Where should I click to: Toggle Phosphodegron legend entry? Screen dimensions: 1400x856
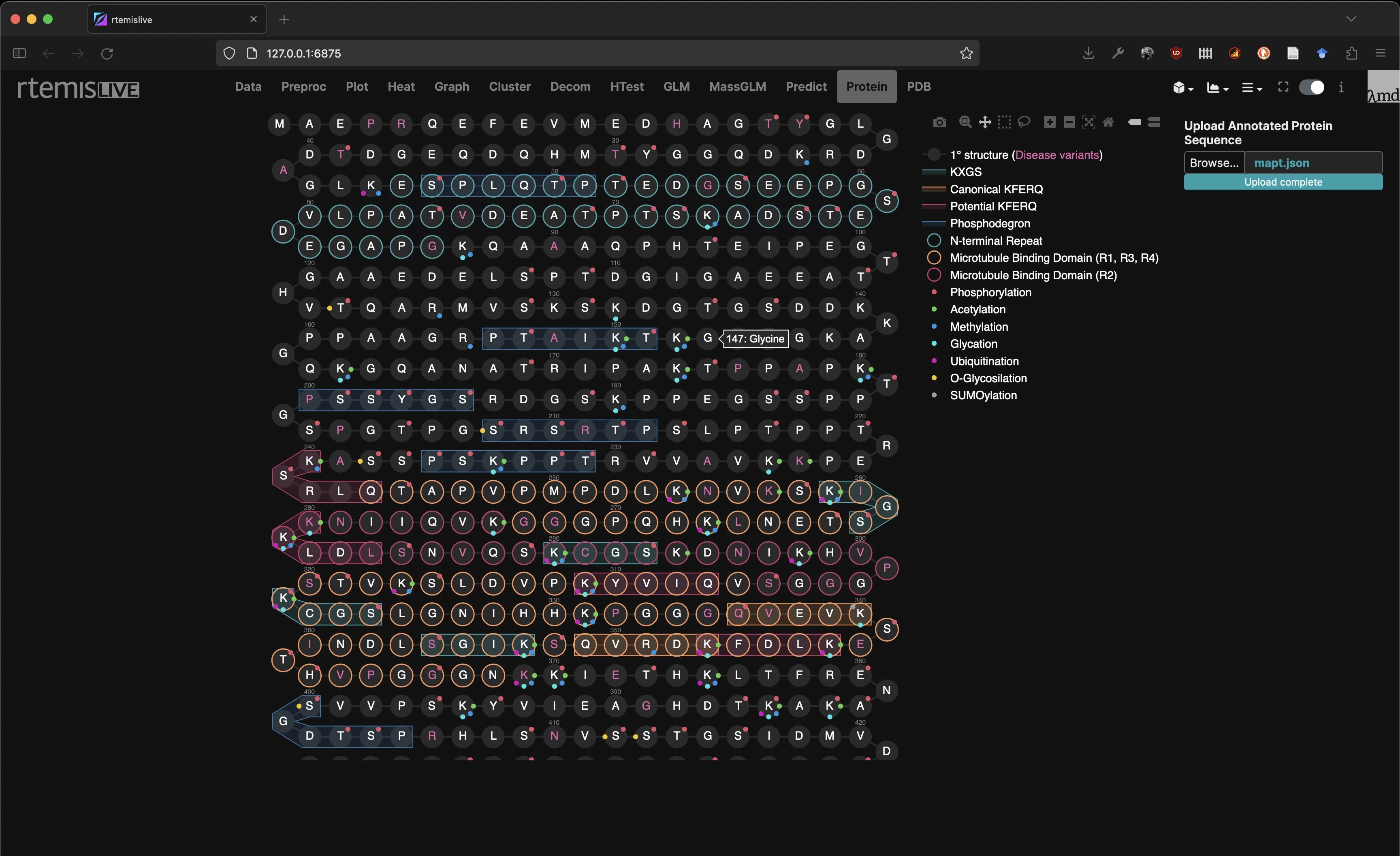tap(990, 223)
